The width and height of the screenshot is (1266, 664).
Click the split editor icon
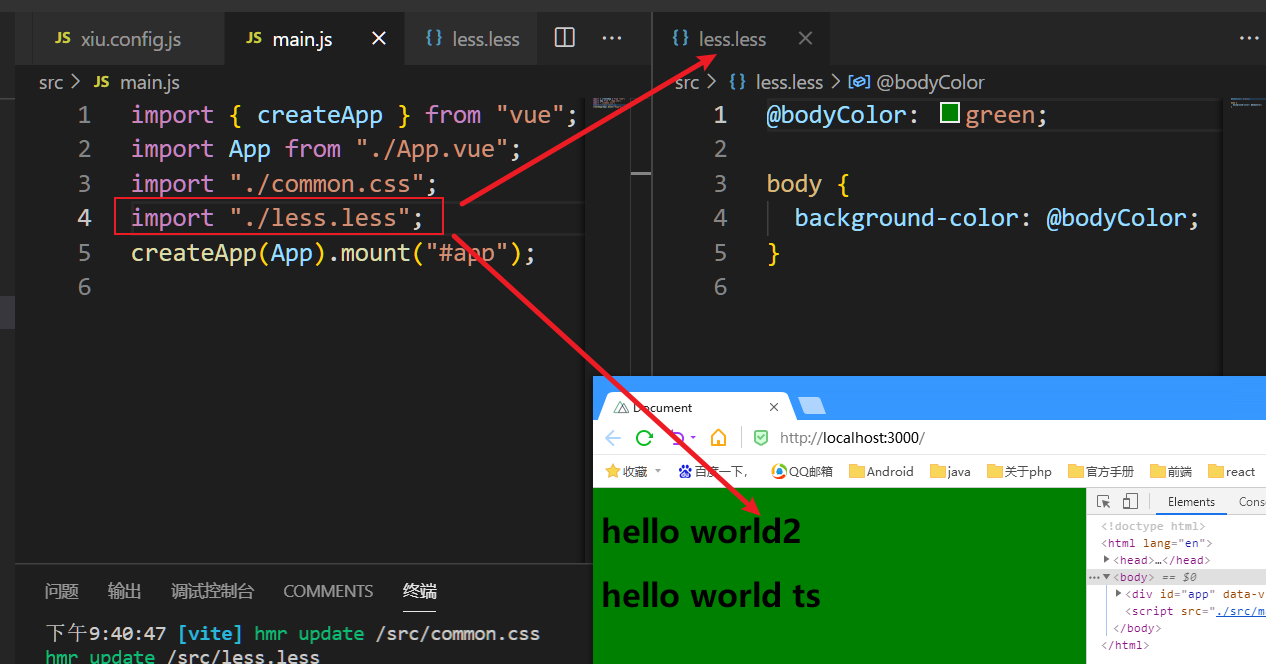565,38
